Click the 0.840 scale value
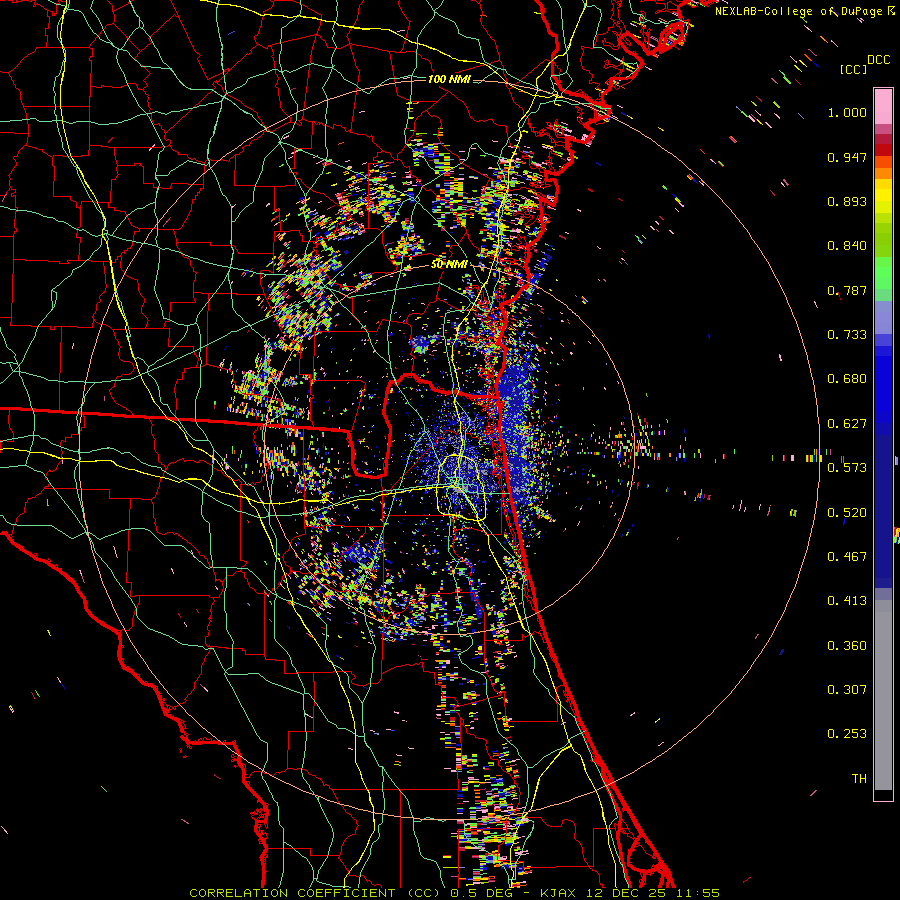 pos(847,246)
